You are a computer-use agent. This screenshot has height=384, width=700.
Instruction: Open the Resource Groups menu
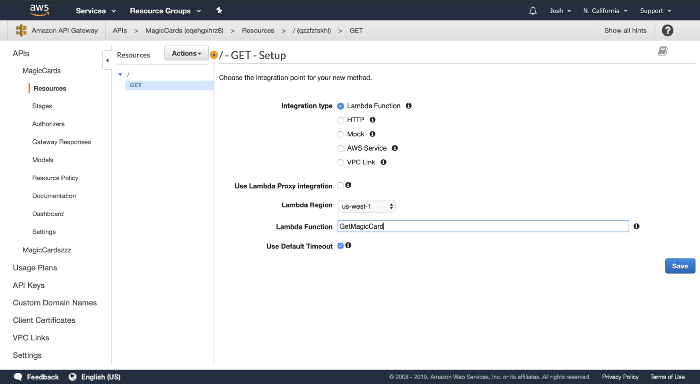(165, 11)
